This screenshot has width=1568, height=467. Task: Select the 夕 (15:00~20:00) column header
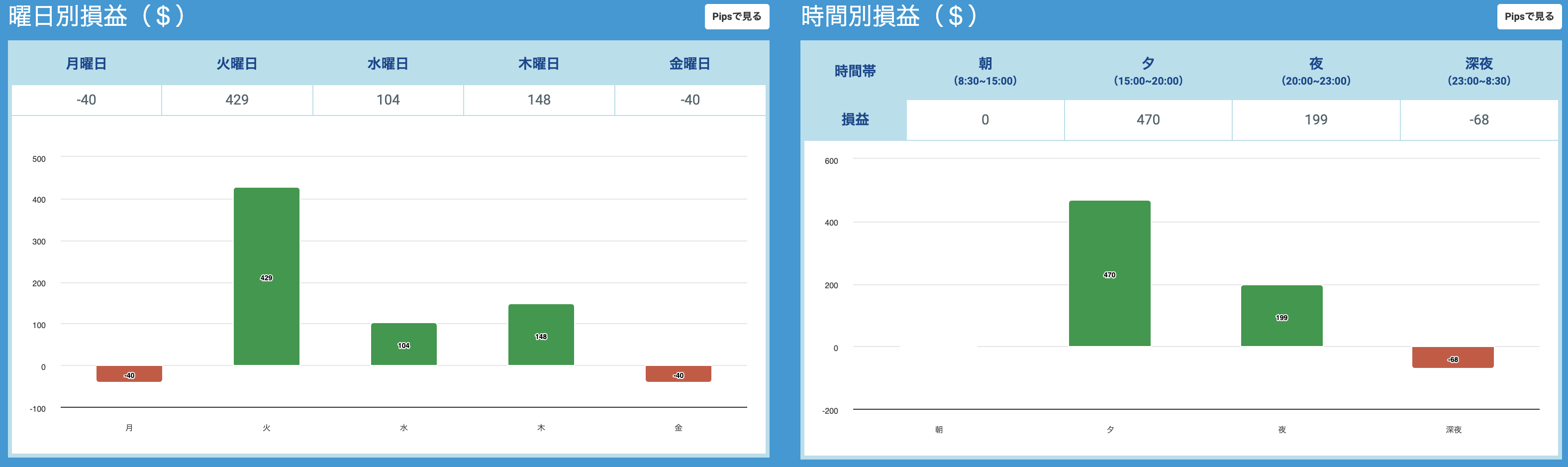pos(1149,71)
